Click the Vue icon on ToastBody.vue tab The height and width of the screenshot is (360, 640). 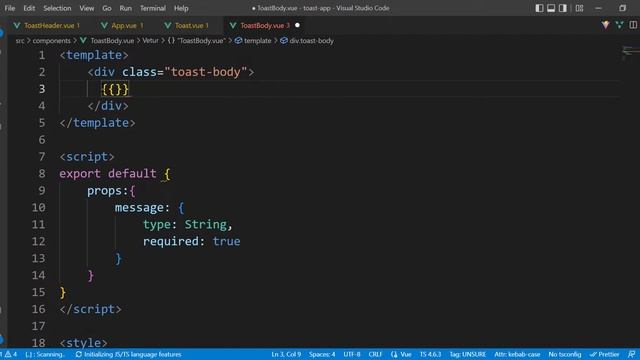(233, 25)
